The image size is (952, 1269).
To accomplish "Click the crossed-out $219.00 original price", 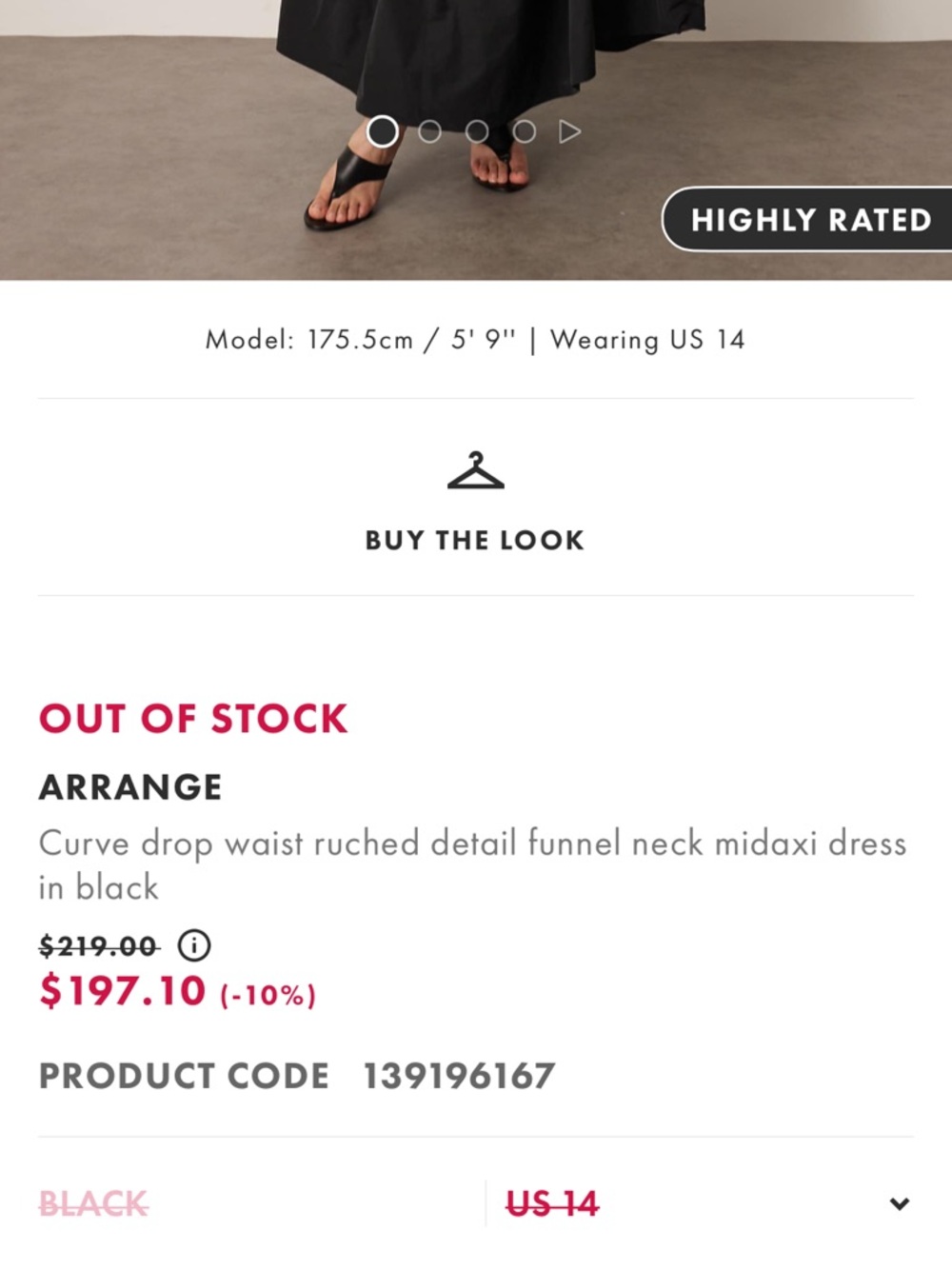I will 99,946.
